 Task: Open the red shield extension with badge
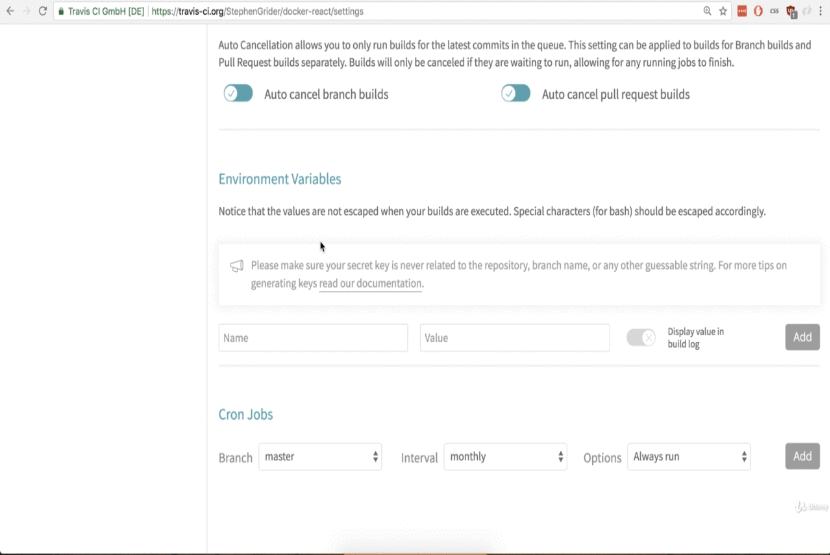pos(791,12)
